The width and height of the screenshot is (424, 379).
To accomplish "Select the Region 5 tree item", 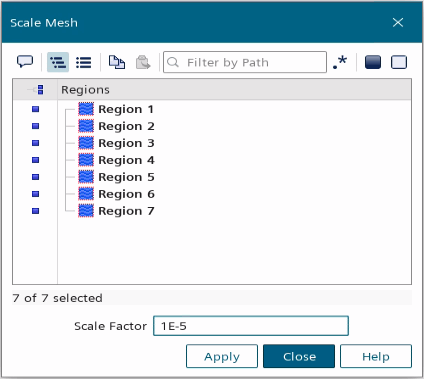I will tap(126, 177).
